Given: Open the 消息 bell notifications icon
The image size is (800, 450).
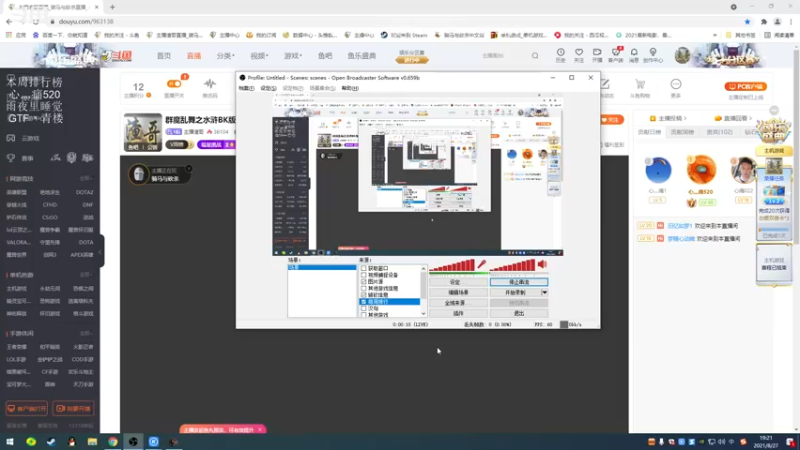Looking at the screenshot, I should [634, 53].
